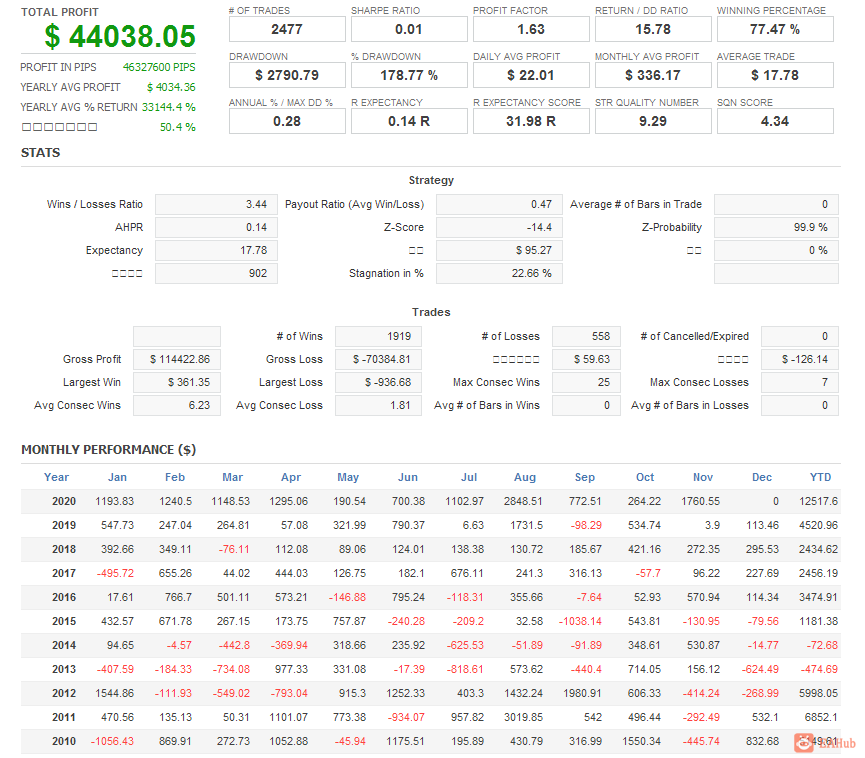
Task: Click the Z-Probability value 99.9 %
Action: pos(776,227)
